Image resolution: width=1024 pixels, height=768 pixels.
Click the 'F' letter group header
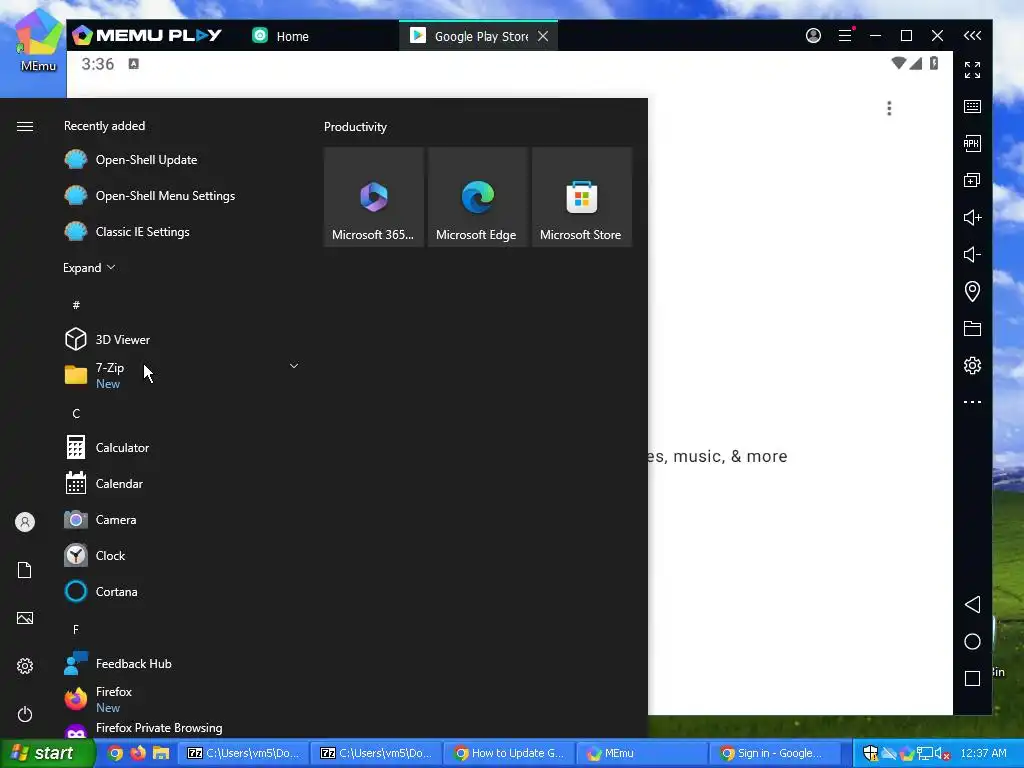click(76, 630)
